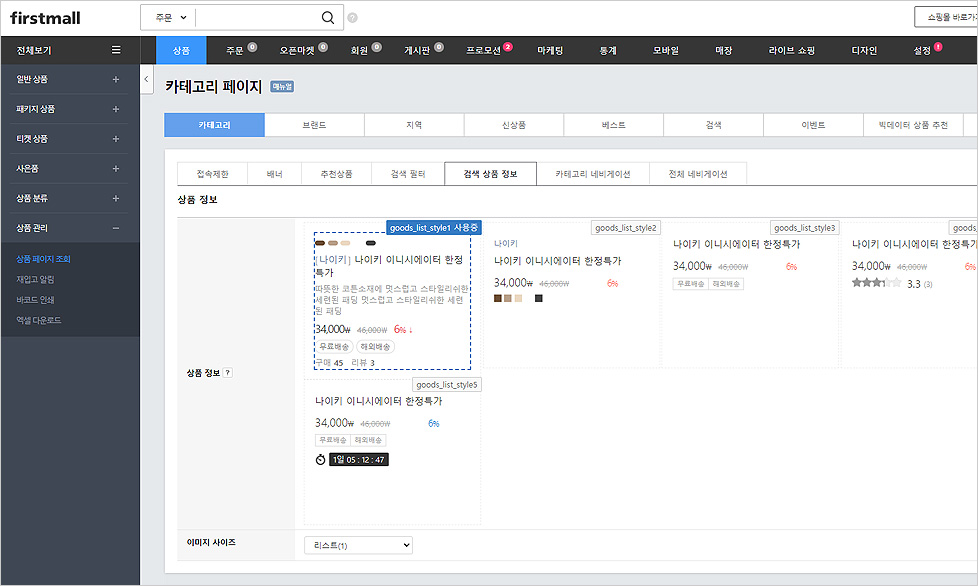Click the 쇼핑몰 바로가기 button
978x586 pixels.
tap(948, 17)
